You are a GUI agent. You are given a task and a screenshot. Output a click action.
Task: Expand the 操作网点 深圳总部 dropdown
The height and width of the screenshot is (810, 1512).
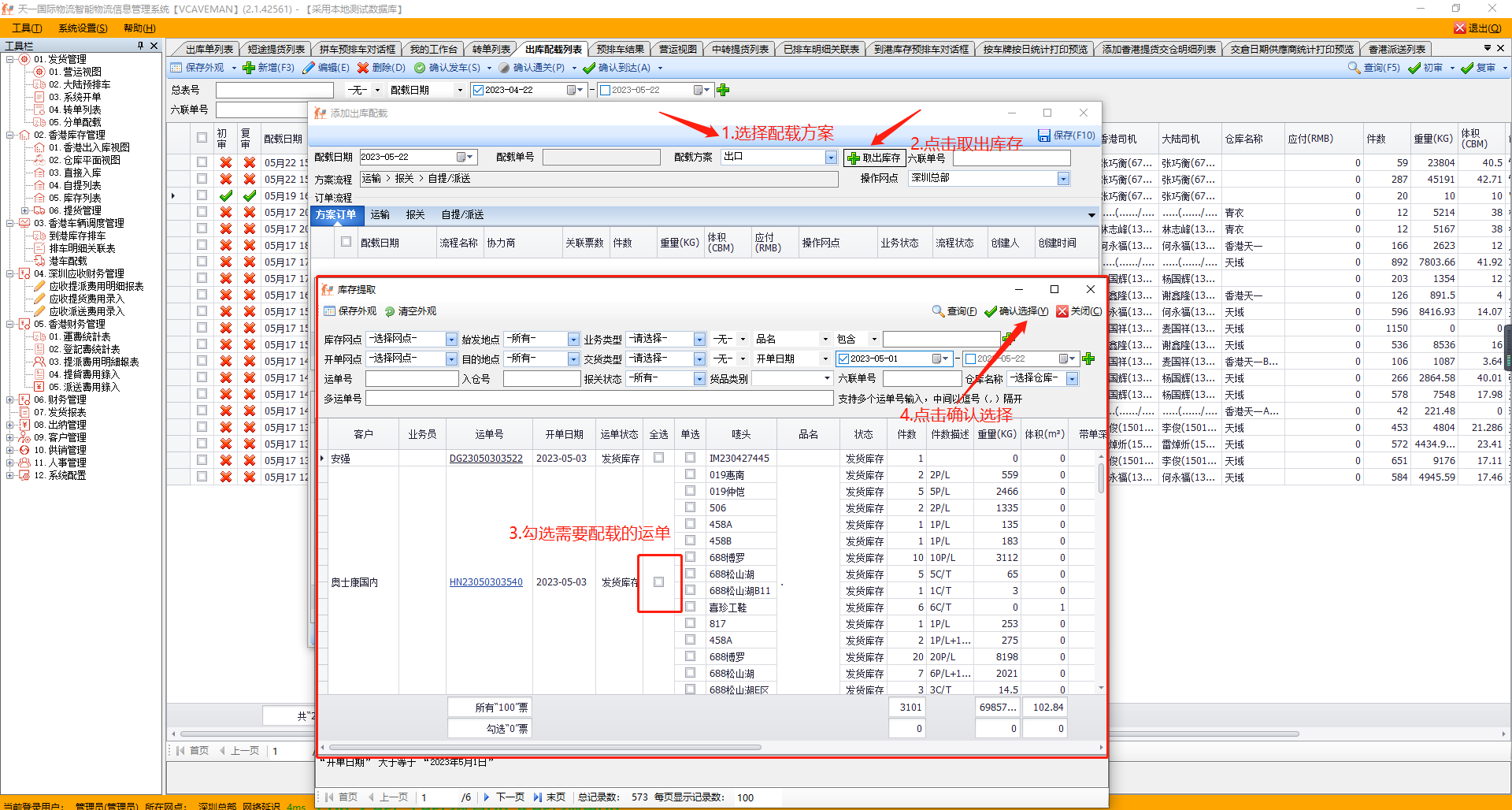(x=1063, y=179)
